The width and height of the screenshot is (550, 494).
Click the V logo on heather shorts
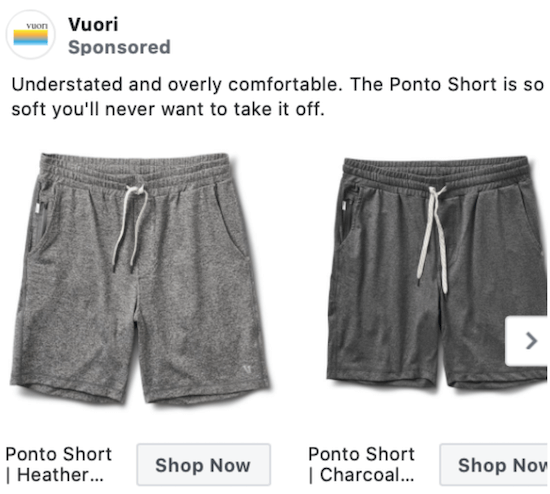[247, 369]
